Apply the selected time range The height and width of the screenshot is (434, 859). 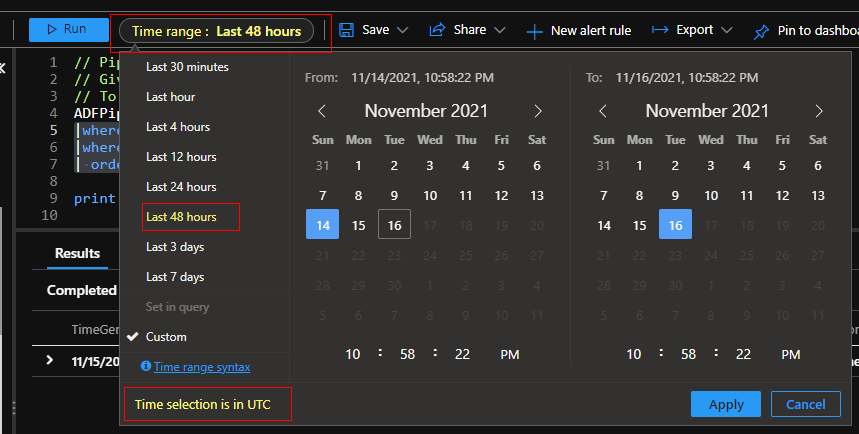(x=726, y=404)
